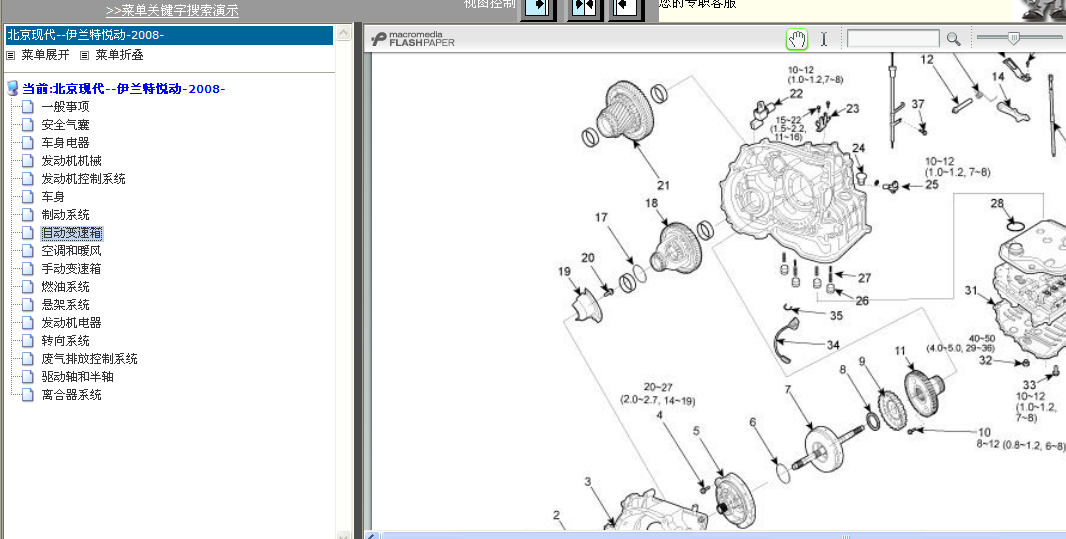Click the FlashPaper zoom slider handle
Image resolution: width=1066 pixels, height=539 pixels.
tap(1014, 39)
